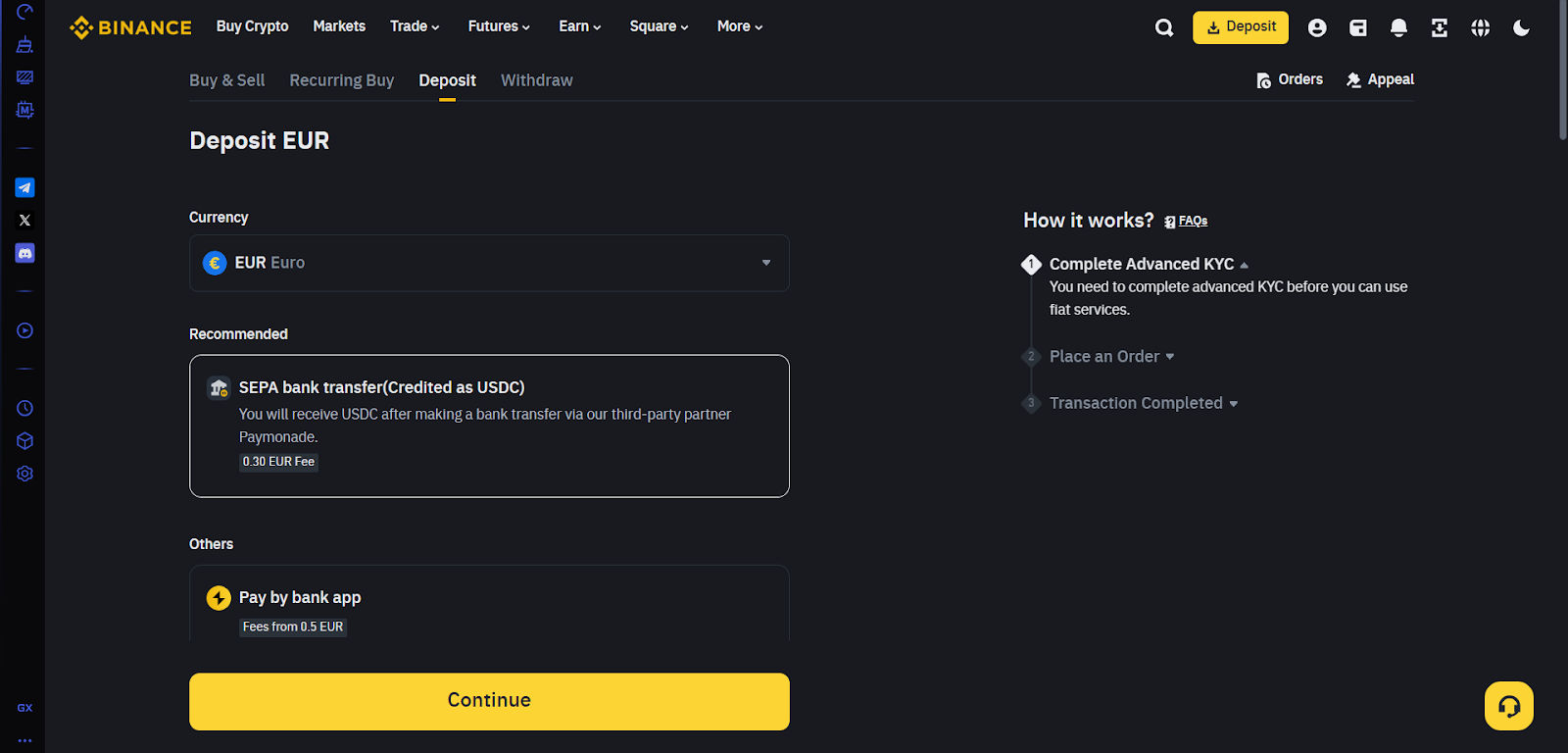
Task: Click the GX logo at sidebar bottom
Action: pyautogui.click(x=24, y=707)
